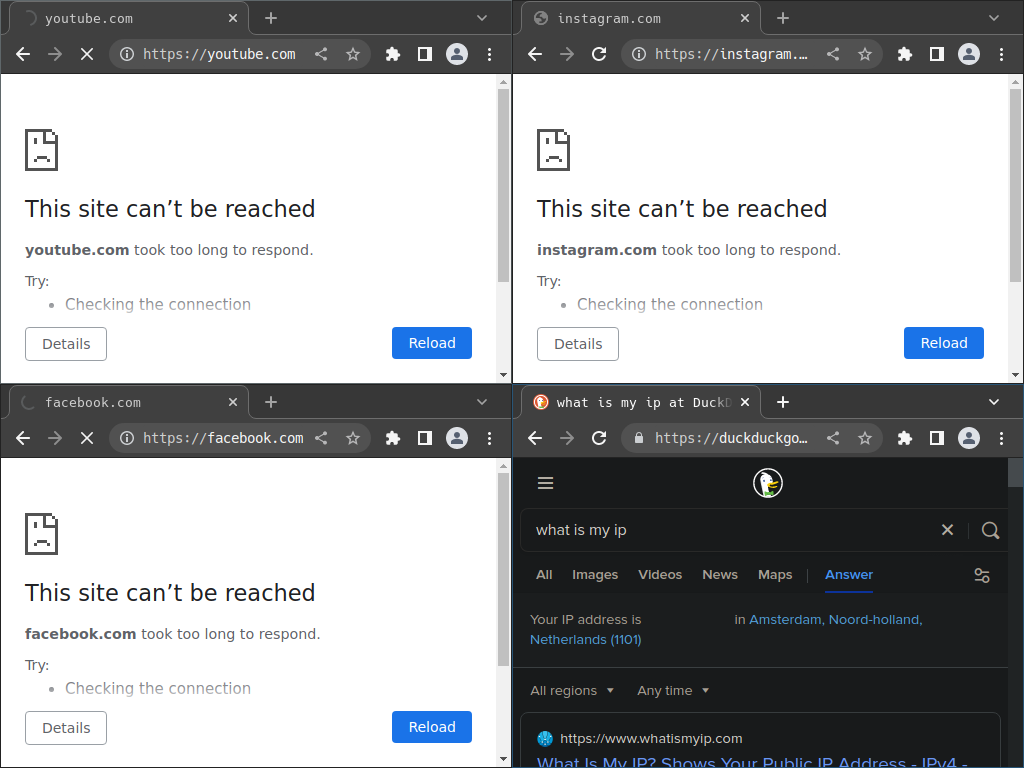Toggle side panel in instagram.com window

click(937, 54)
